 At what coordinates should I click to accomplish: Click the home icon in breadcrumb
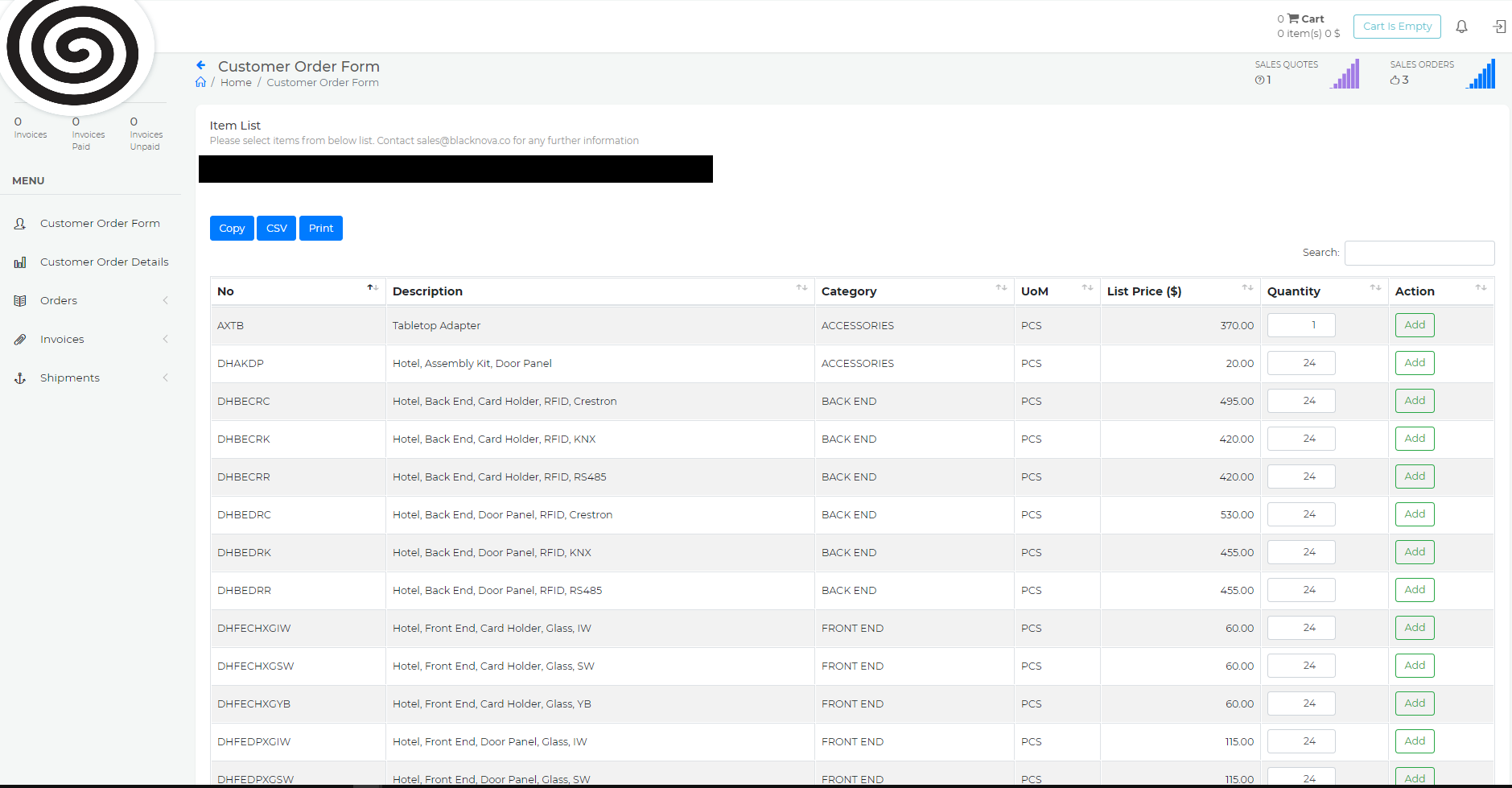[201, 82]
